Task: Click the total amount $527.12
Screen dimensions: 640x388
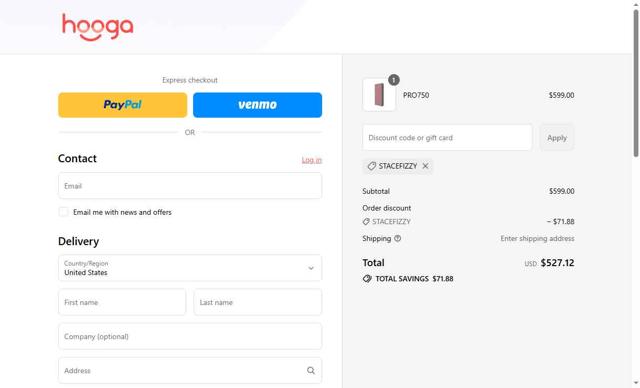Action: pyautogui.click(x=557, y=263)
